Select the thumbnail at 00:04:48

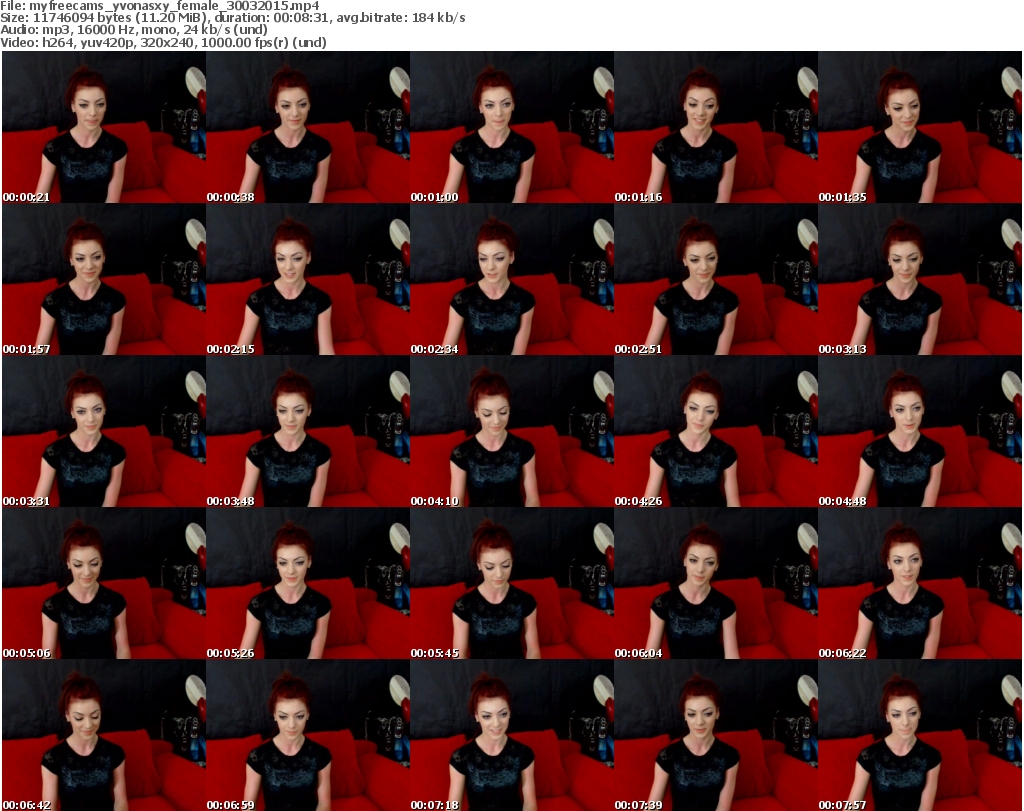pyautogui.click(x=920, y=432)
